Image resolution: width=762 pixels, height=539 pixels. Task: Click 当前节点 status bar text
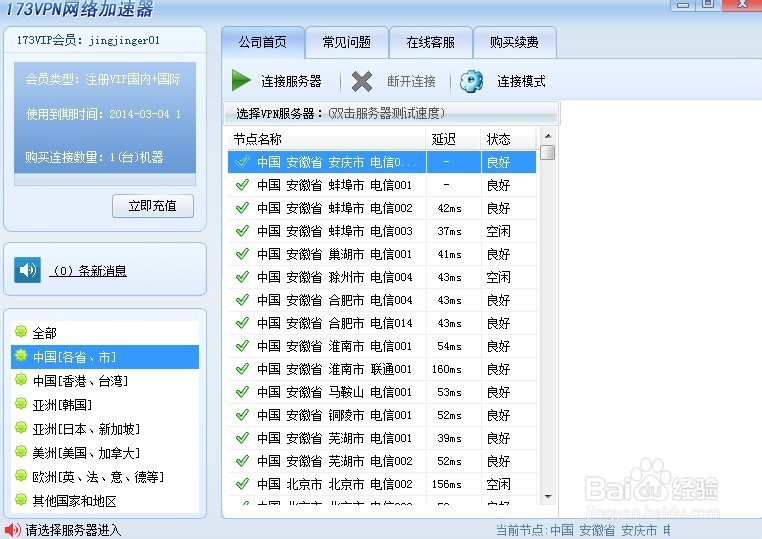click(x=583, y=530)
